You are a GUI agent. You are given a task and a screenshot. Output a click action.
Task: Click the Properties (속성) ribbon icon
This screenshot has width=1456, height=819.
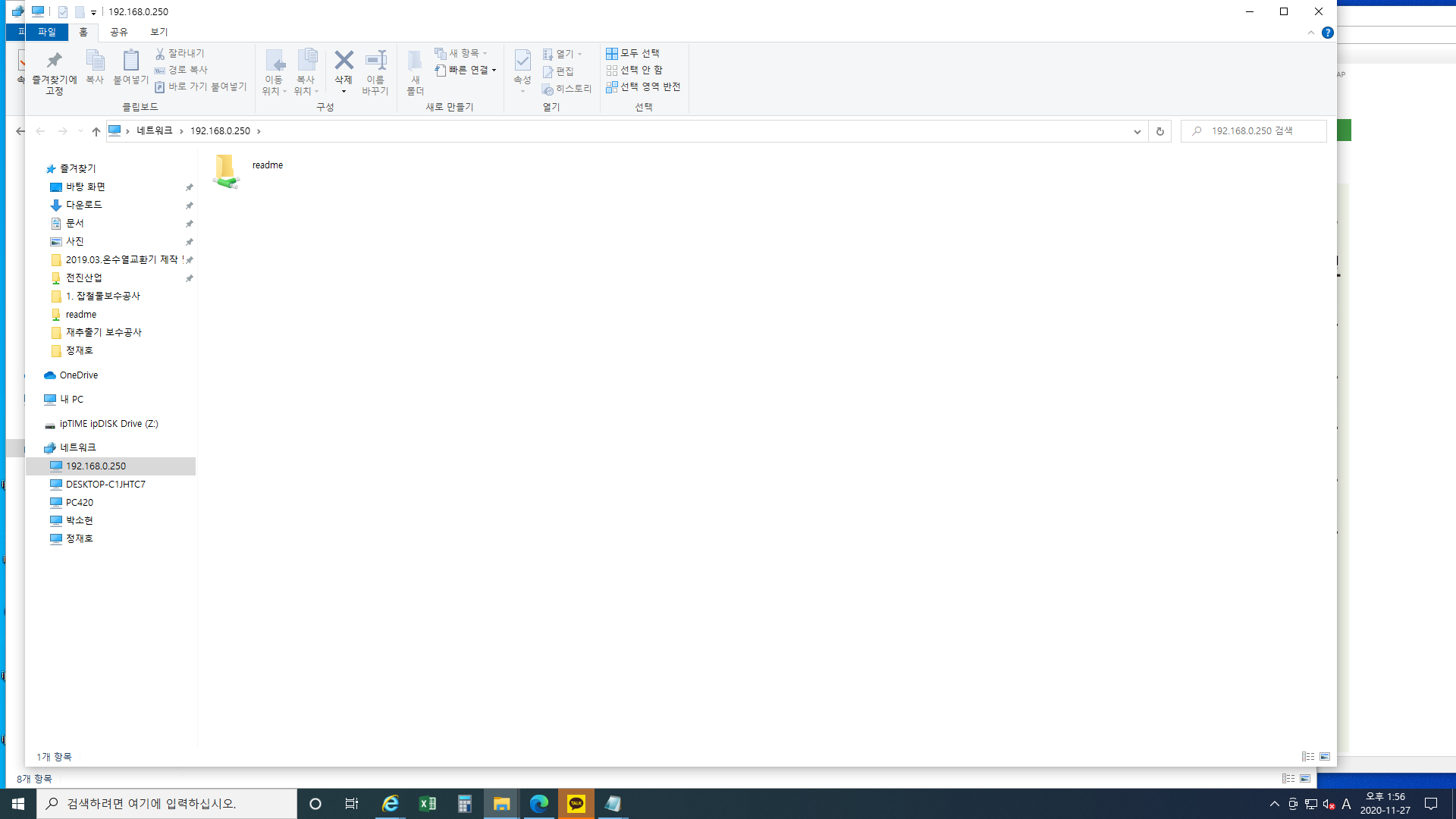522,61
